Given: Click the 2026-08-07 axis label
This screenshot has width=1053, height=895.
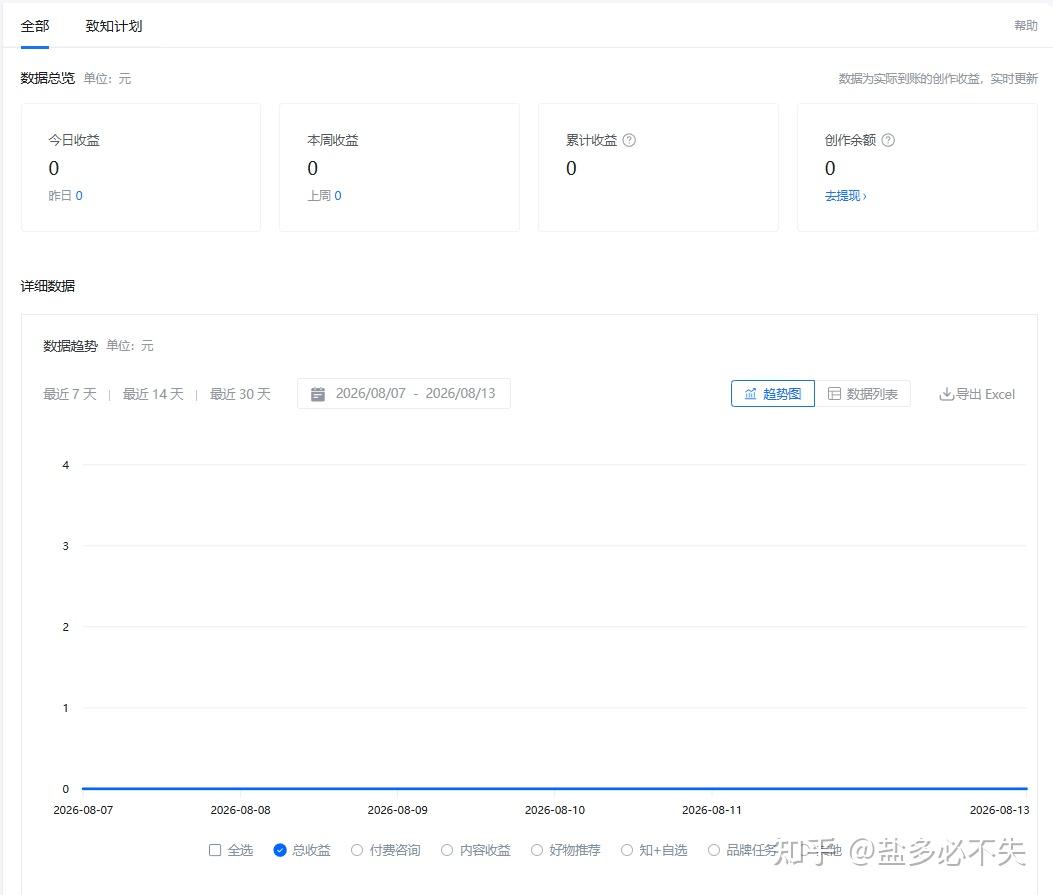Looking at the screenshot, I should (x=83, y=810).
